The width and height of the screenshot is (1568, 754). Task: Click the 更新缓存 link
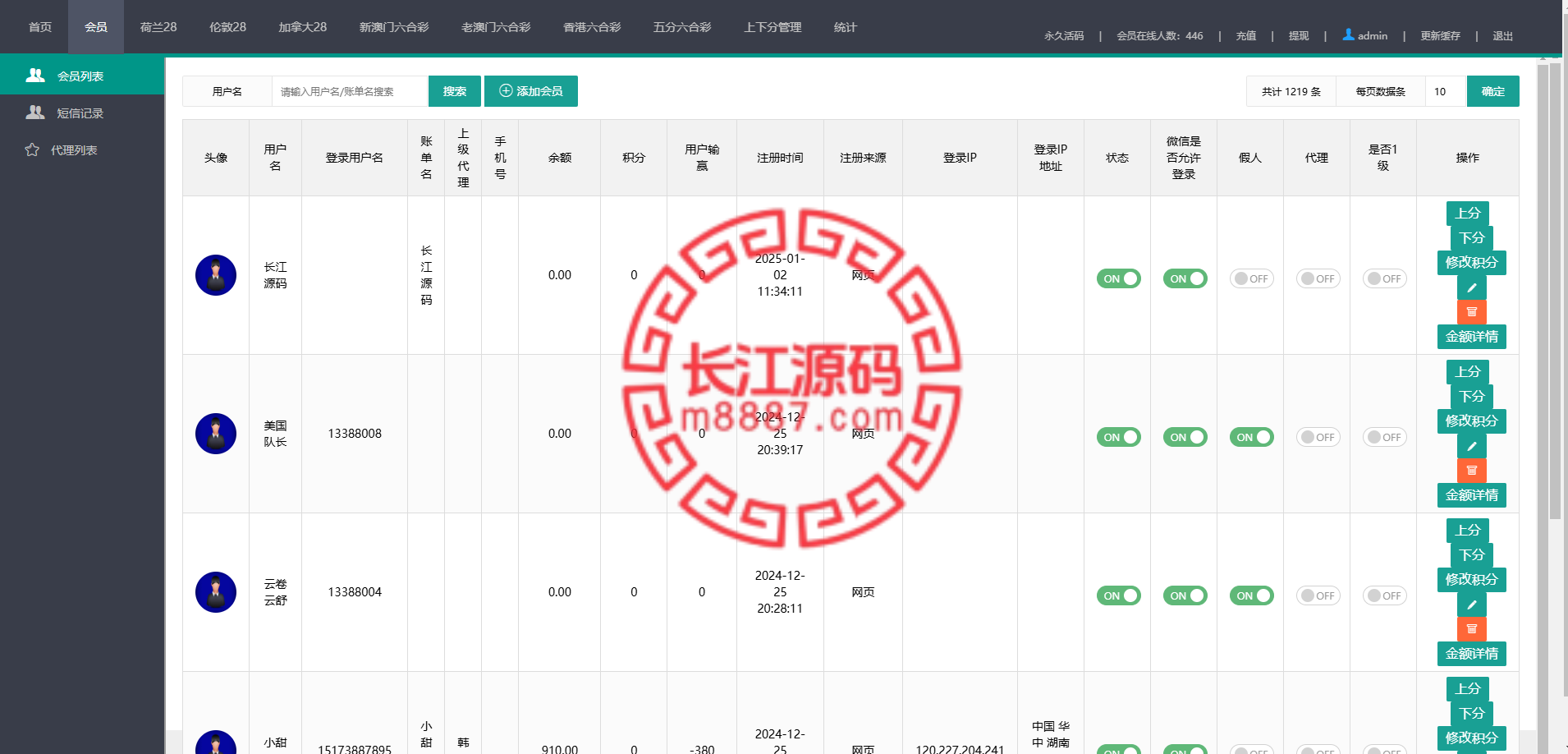pyautogui.click(x=1440, y=36)
